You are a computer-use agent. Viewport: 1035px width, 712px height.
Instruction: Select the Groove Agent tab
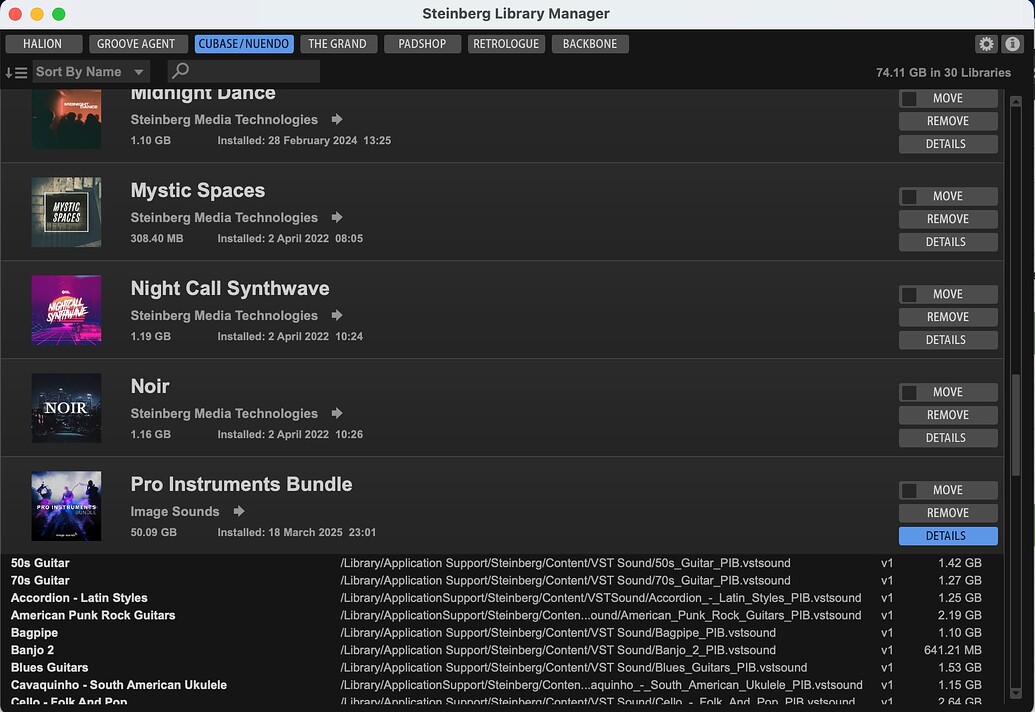pyautogui.click(x=136, y=44)
